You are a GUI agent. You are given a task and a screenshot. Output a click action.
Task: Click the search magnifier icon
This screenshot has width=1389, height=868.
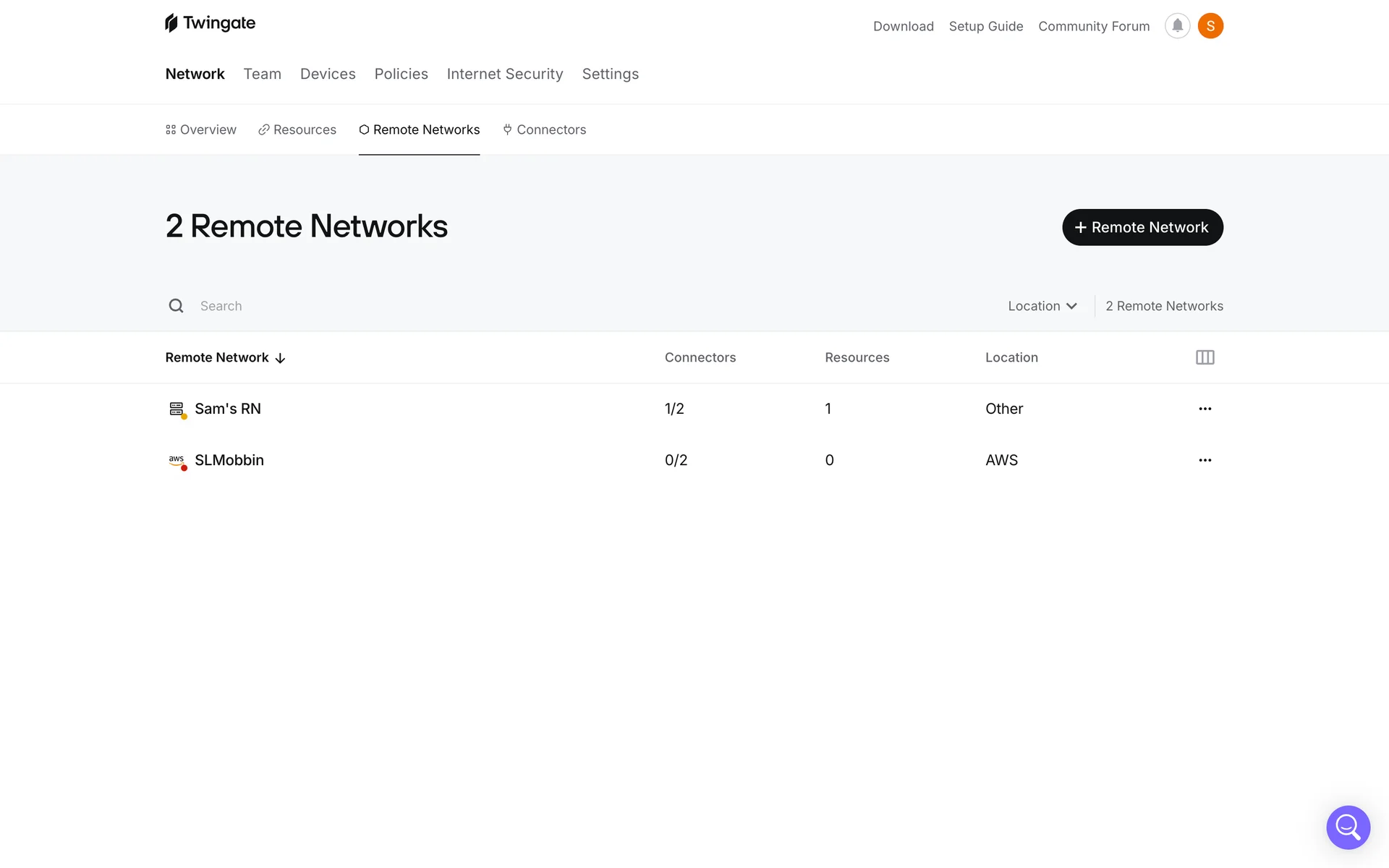176,306
